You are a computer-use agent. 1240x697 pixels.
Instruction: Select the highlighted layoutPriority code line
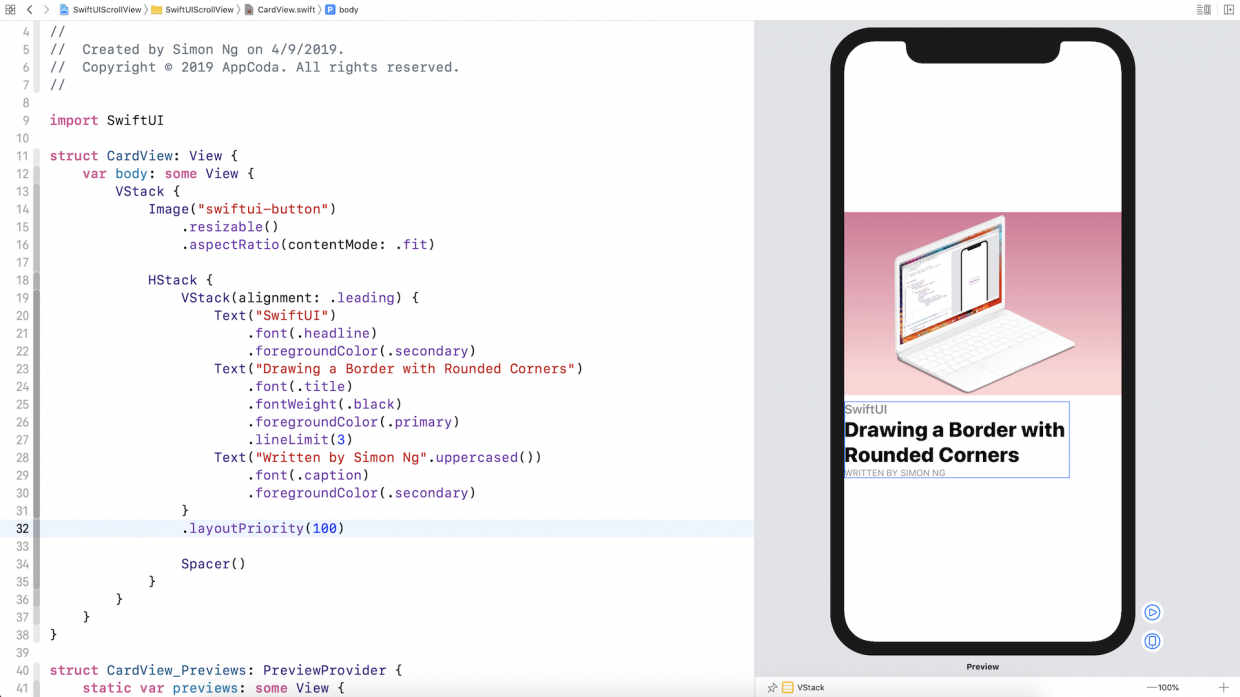point(265,528)
